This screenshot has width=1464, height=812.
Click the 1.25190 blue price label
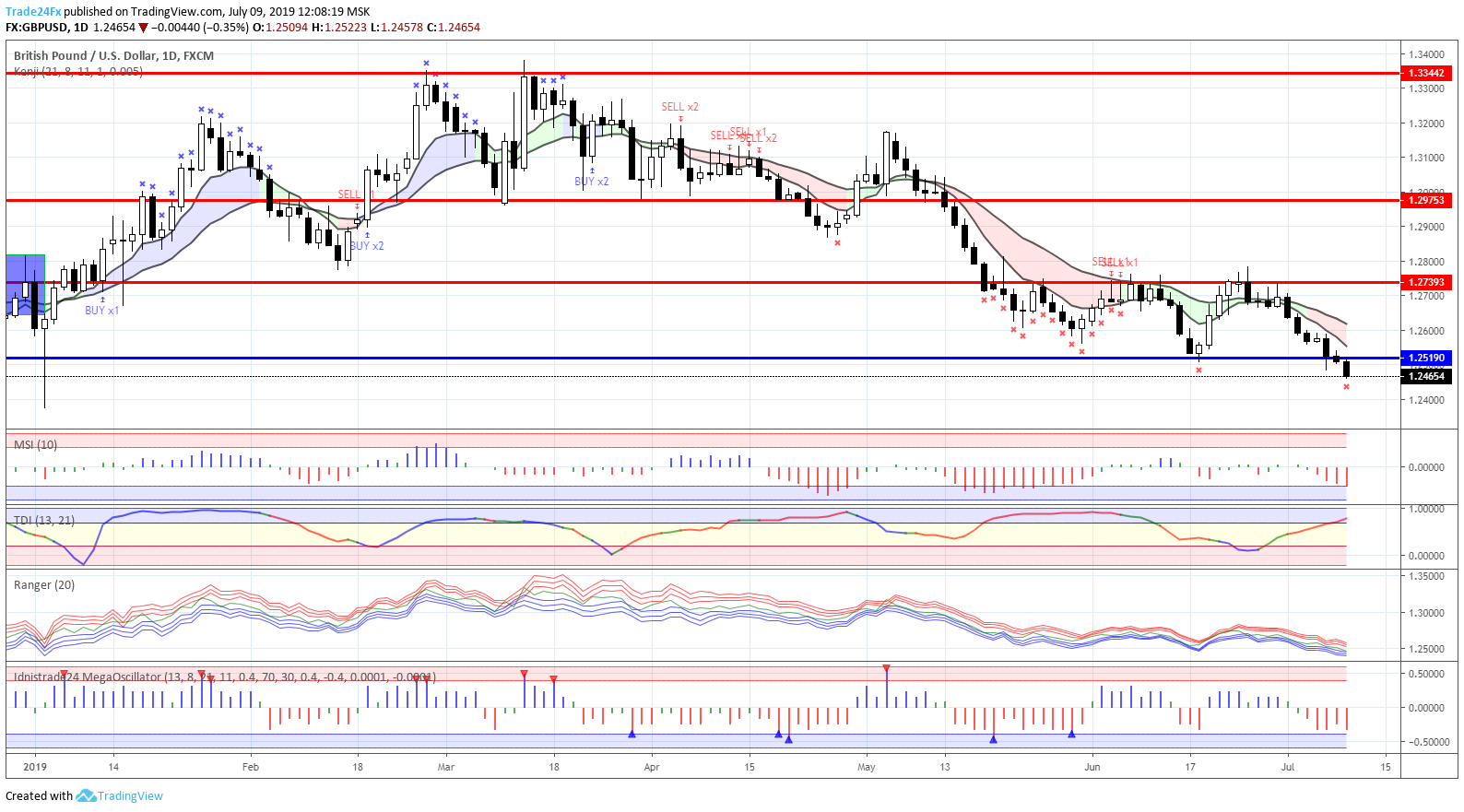[x=1426, y=358]
